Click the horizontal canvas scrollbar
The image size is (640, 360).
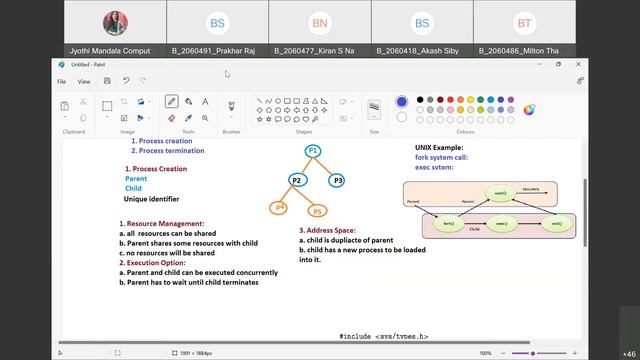[x=294, y=342]
